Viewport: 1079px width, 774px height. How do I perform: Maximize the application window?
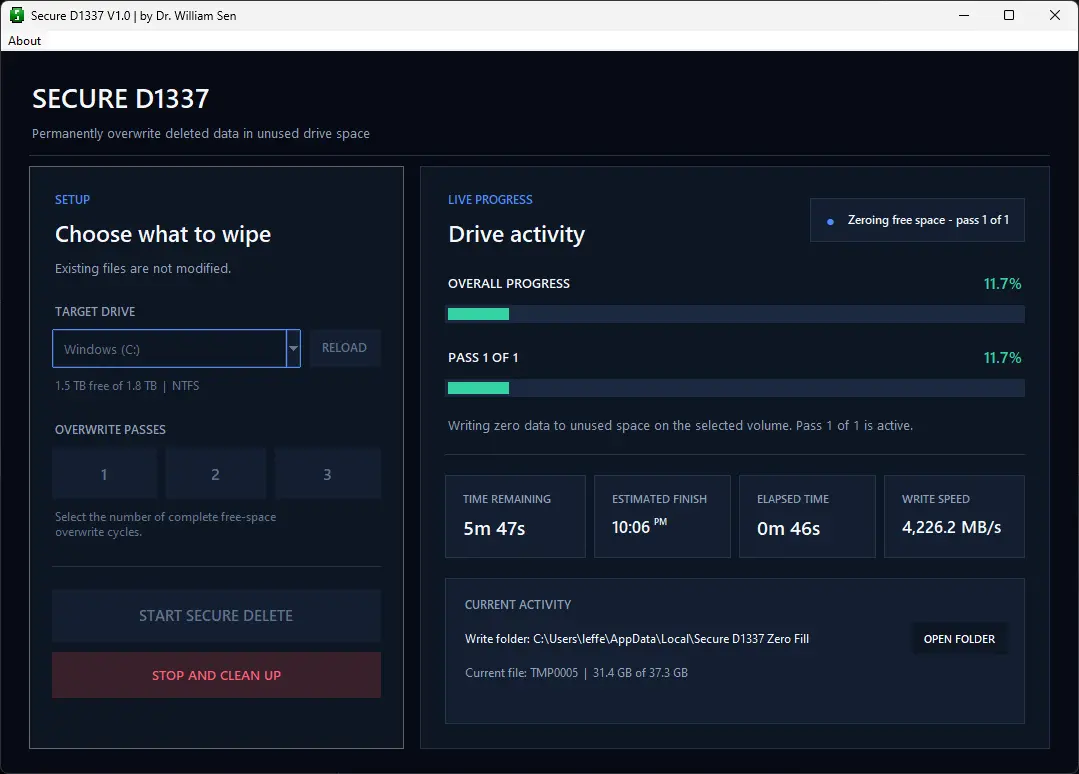(1009, 15)
